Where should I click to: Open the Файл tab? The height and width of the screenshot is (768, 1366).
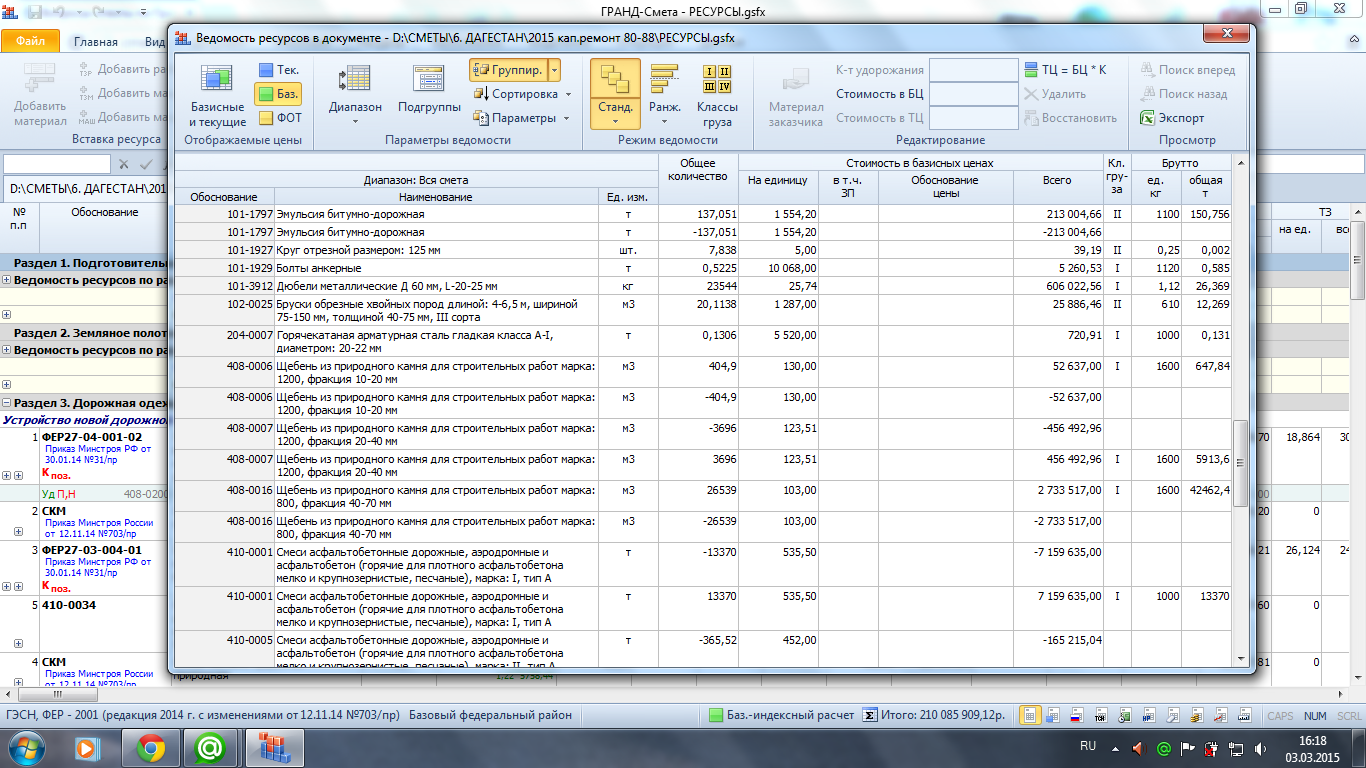coord(30,42)
